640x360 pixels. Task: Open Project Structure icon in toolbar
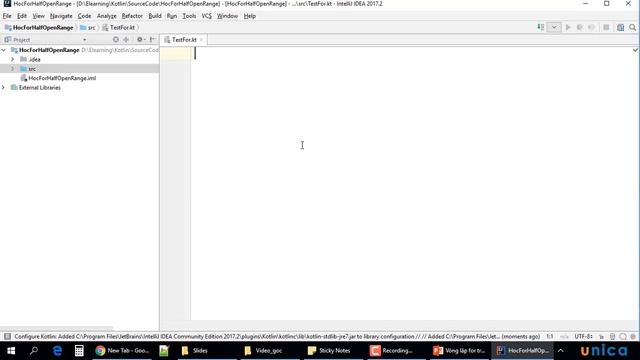click(620, 27)
